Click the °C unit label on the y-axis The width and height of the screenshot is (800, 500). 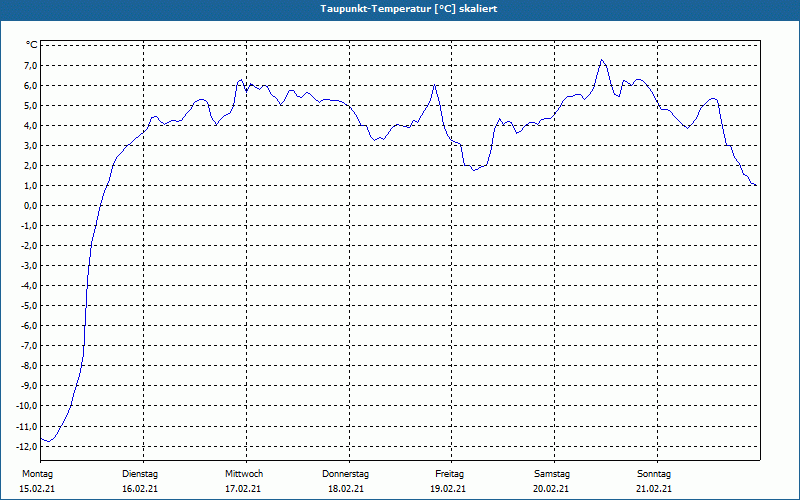[32, 45]
